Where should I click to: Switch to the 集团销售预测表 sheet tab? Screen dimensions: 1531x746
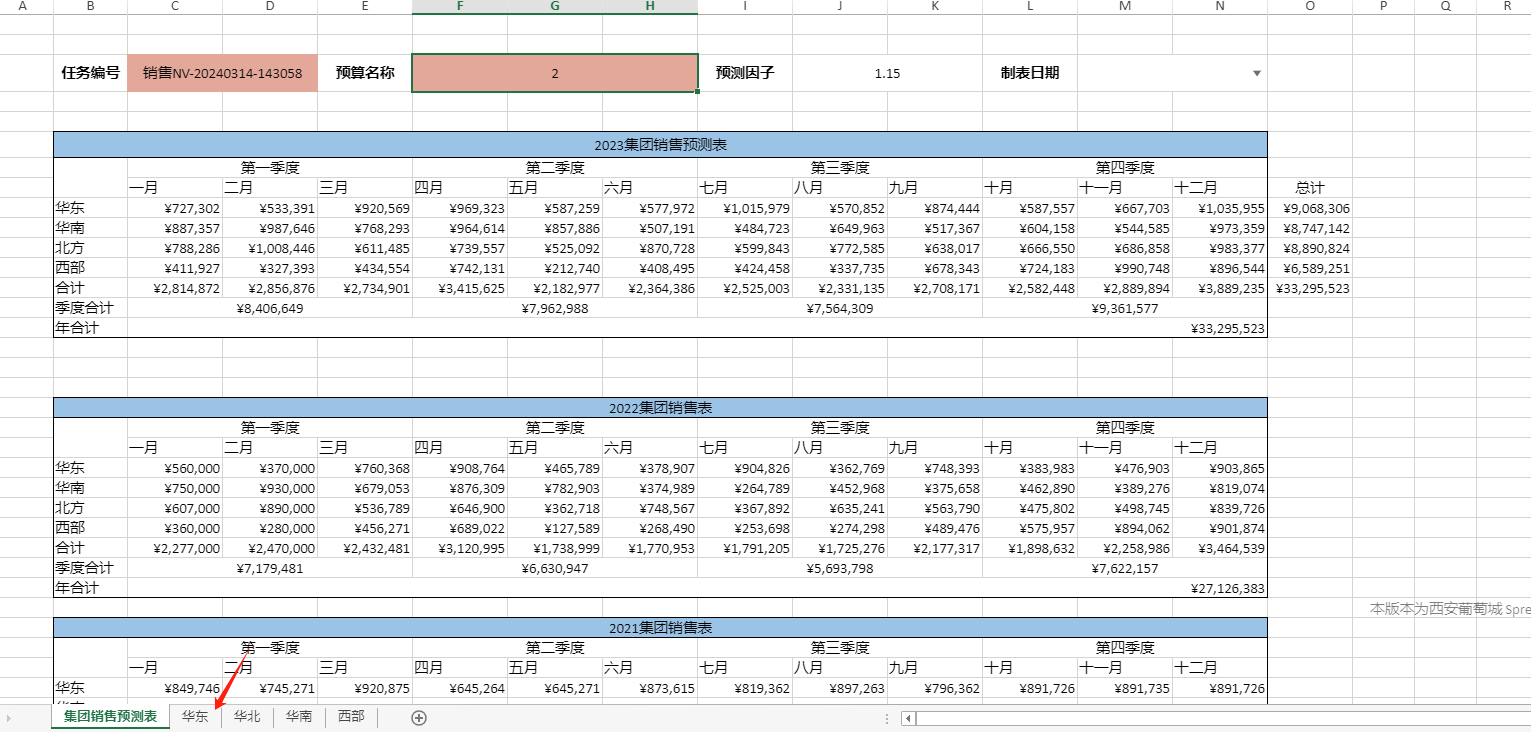click(111, 716)
